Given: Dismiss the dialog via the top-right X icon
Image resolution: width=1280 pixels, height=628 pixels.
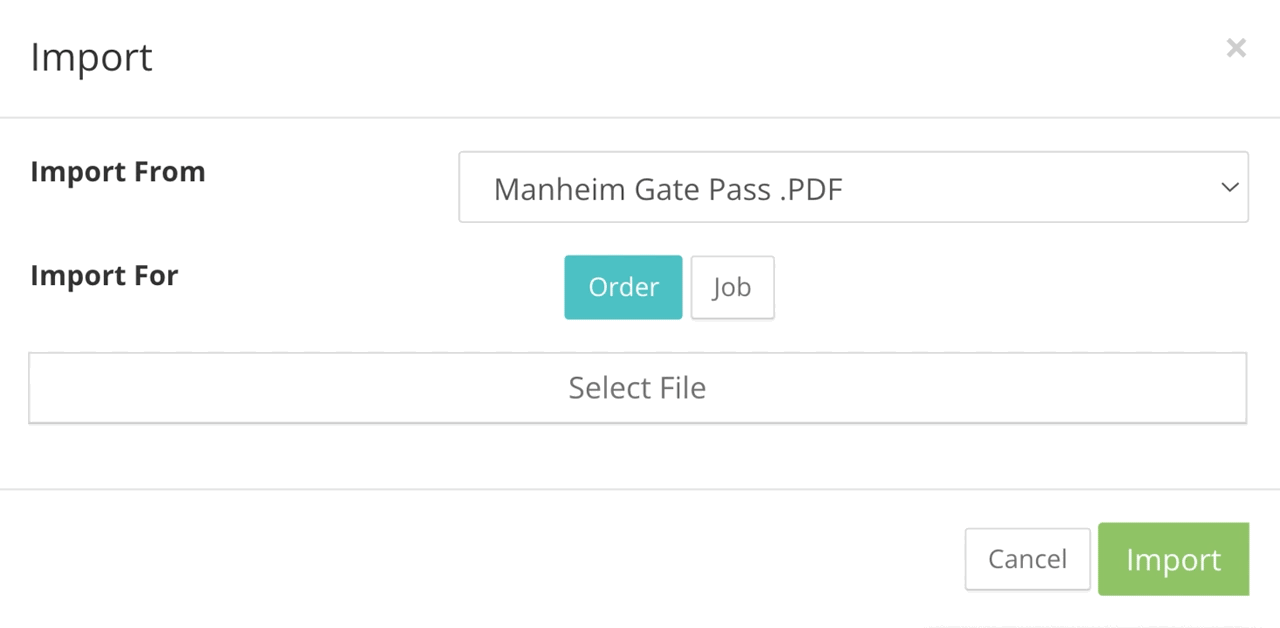Looking at the screenshot, I should 1236,48.
